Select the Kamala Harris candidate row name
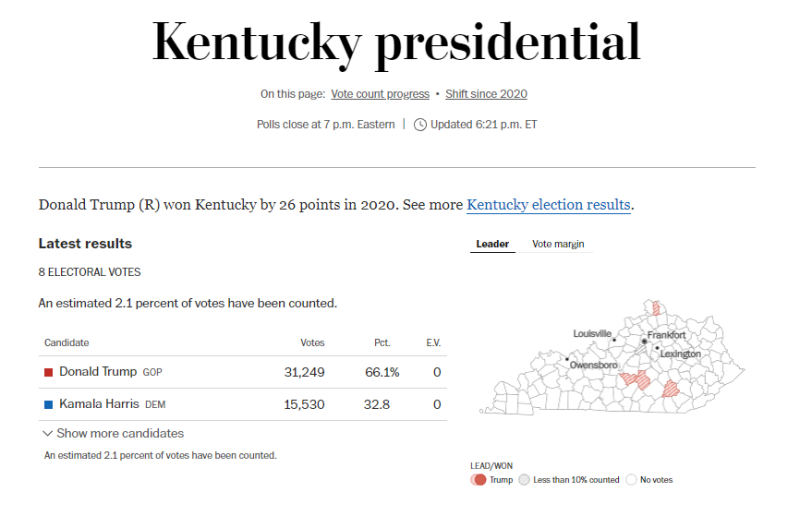 tap(100, 405)
